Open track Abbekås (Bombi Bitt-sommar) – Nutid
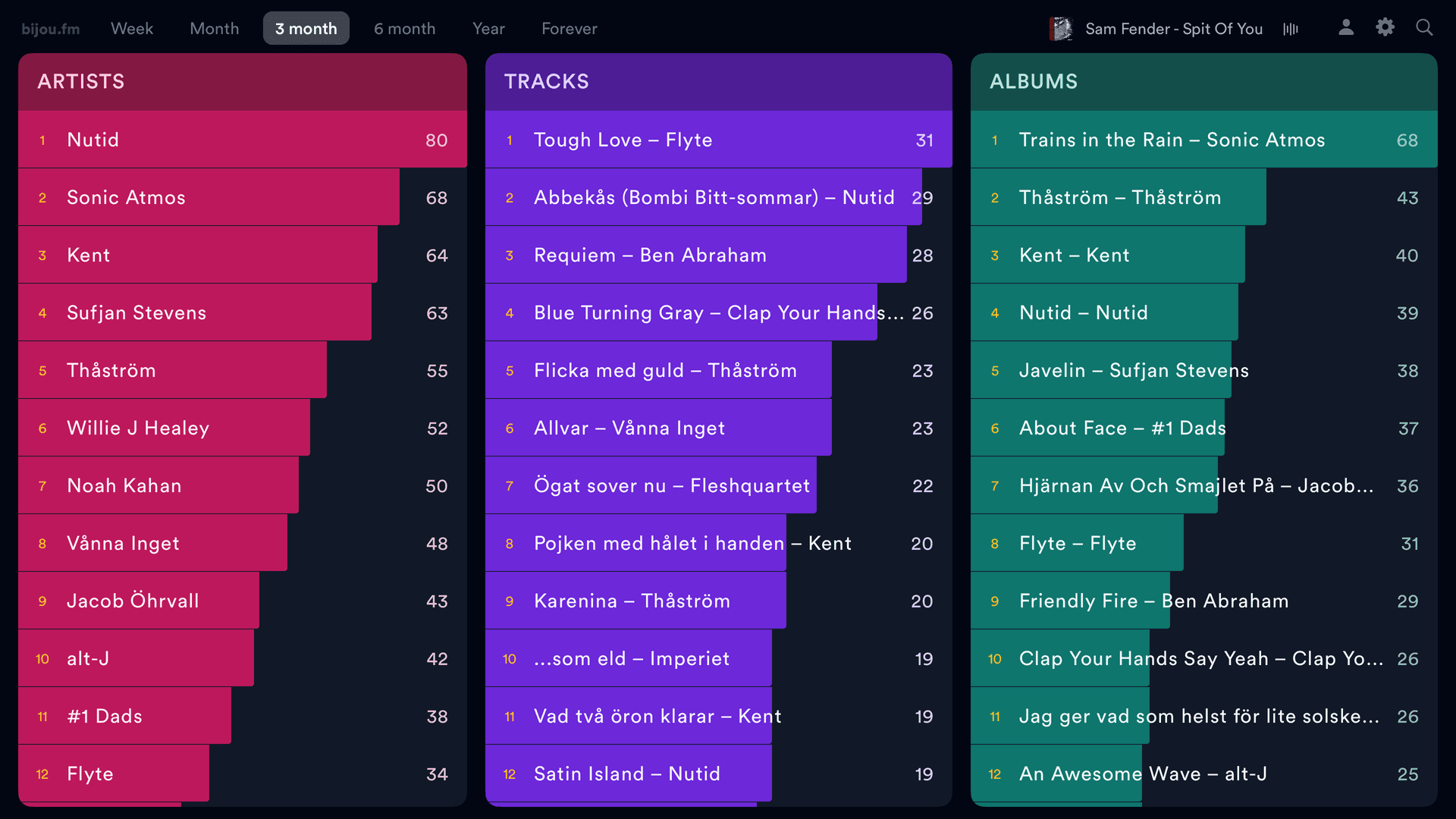1456x819 pixels. pos(719,197)
